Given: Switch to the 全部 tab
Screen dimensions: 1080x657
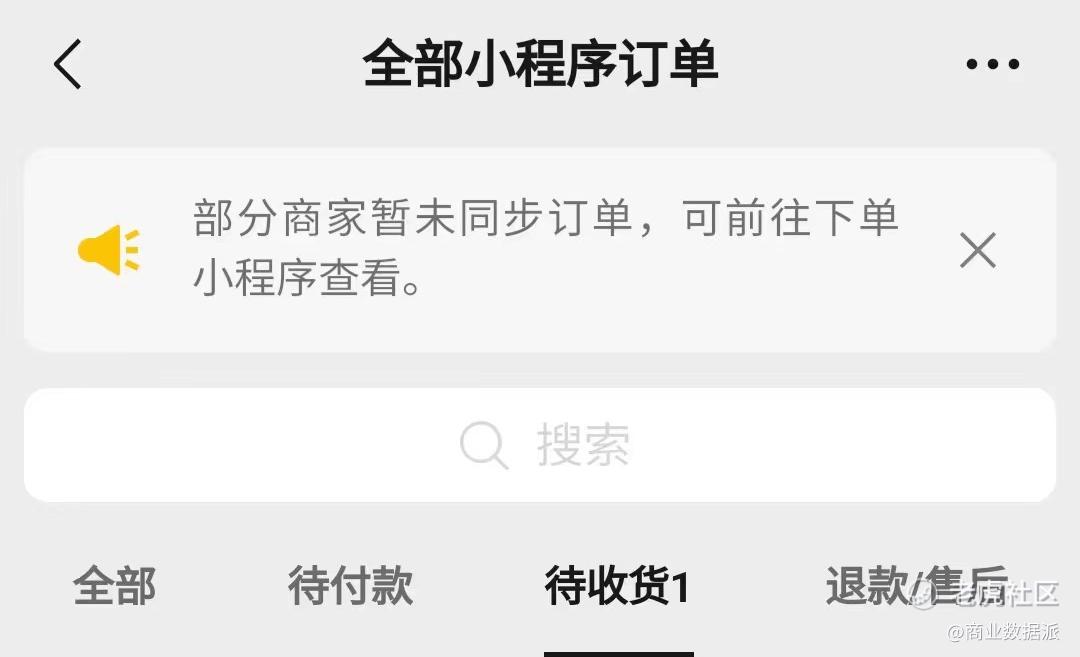Looking at the screenshot, I should pos(114,586).
